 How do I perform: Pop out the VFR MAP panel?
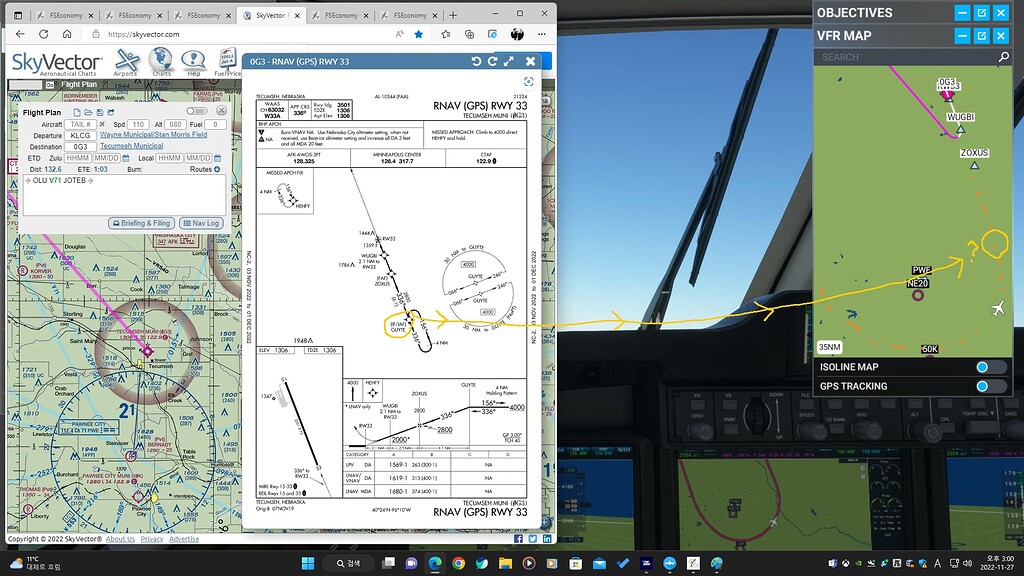[982, 36]
